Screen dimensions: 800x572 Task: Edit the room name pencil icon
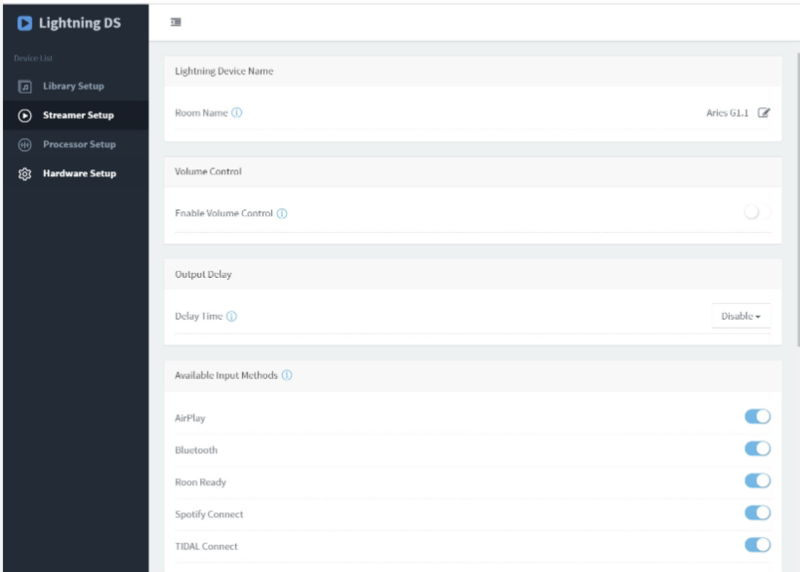pyautogui.click(x=763, y=113)
